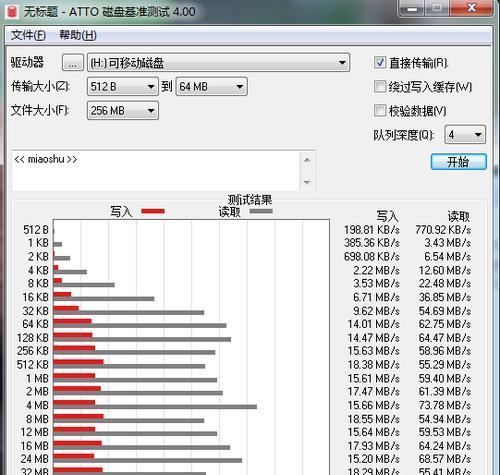This screenshot has height=475, width=500.
Task: Click the description box scroll down arrow
Action: 307,182
